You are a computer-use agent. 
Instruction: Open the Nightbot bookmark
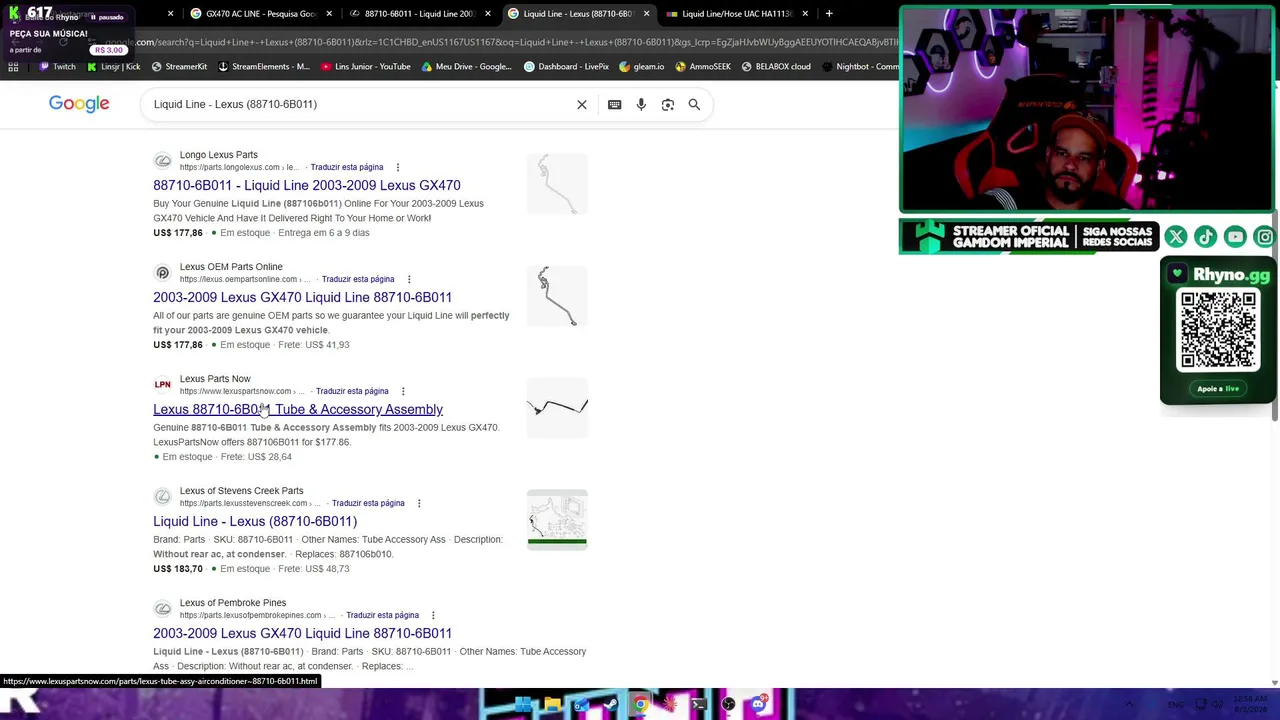coord(860,67)
